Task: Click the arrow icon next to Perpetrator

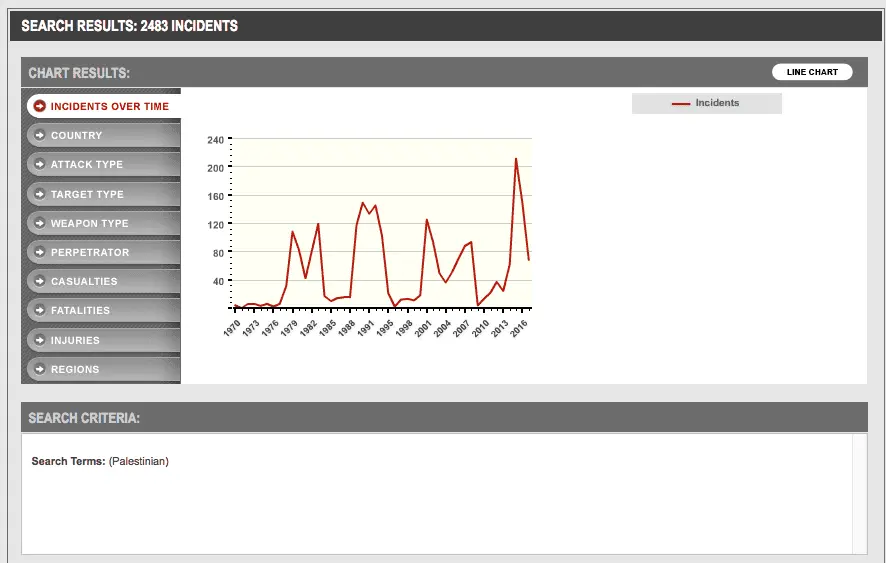Action: 38,252
